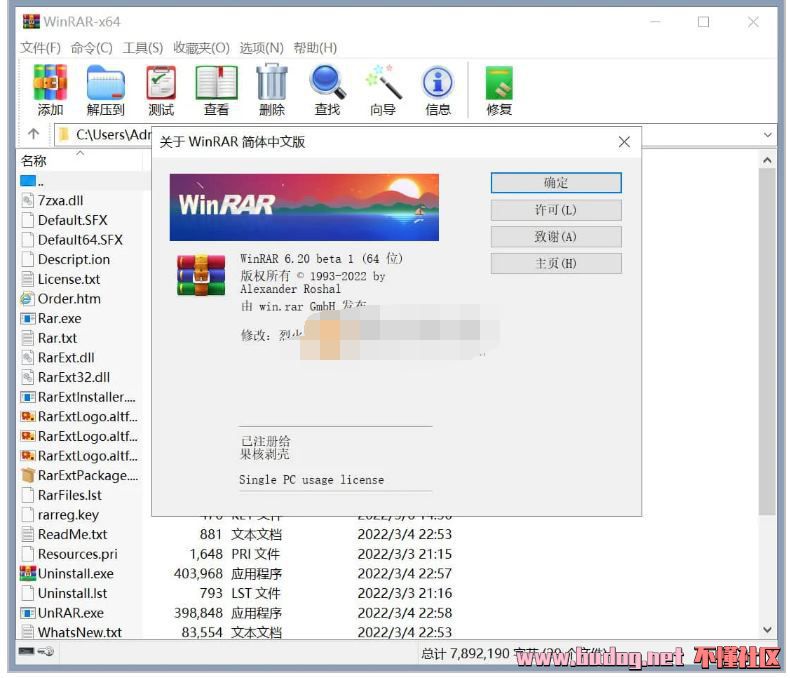Click the drive icon in status bar
Viewport: 790px width, 678px height.
(x=26, y=651)
